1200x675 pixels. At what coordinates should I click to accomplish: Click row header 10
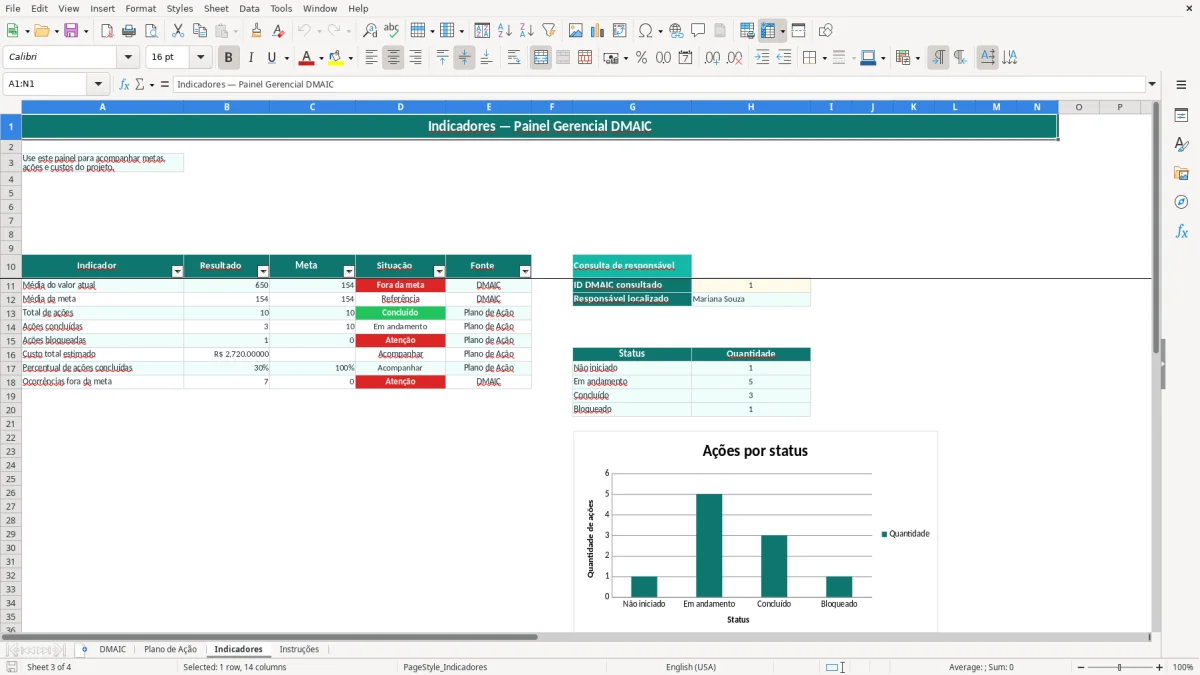tap(11, 266)
